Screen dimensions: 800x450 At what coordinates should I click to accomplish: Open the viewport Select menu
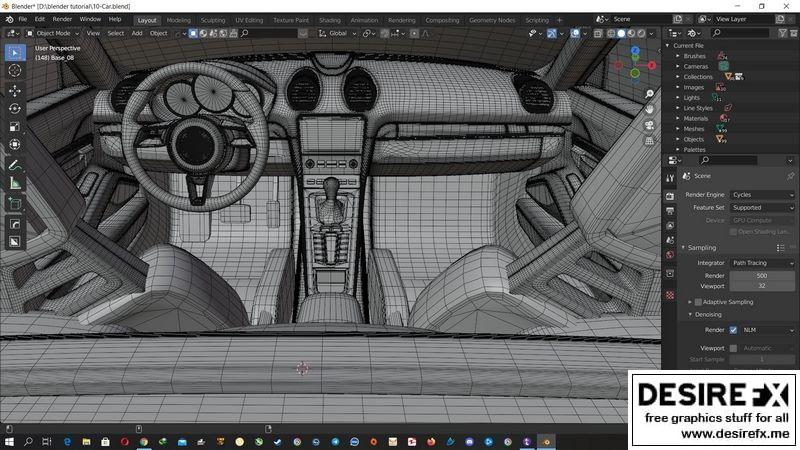pos(116,33)
